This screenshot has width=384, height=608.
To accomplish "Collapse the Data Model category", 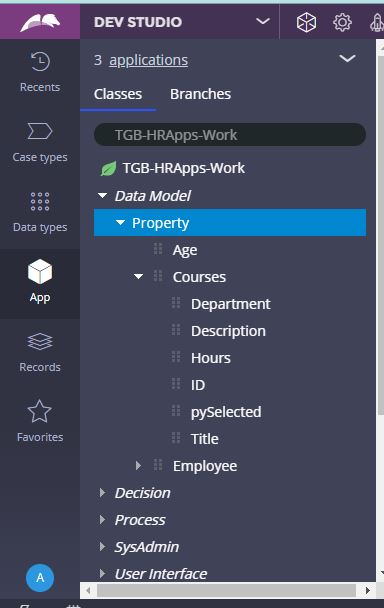I will (x=102, y=196).
